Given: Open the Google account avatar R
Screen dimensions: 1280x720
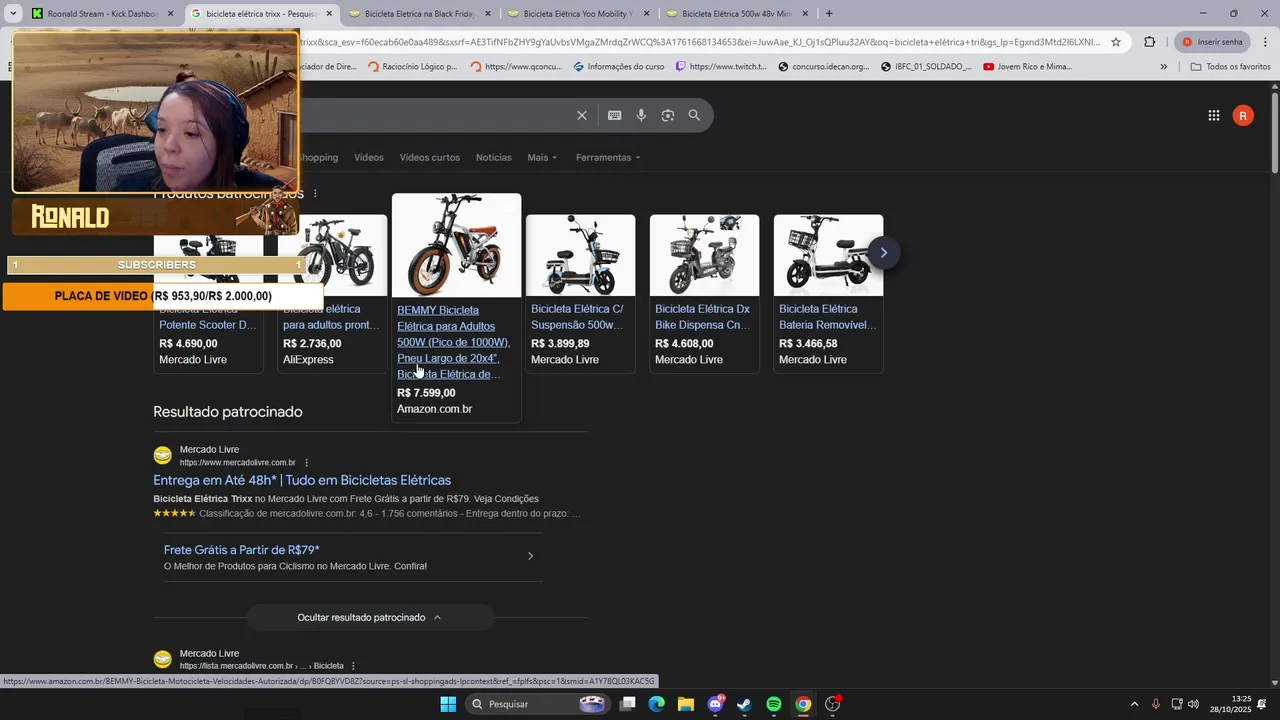Looking at the screenshot, I should click(x=1243, y=116).
